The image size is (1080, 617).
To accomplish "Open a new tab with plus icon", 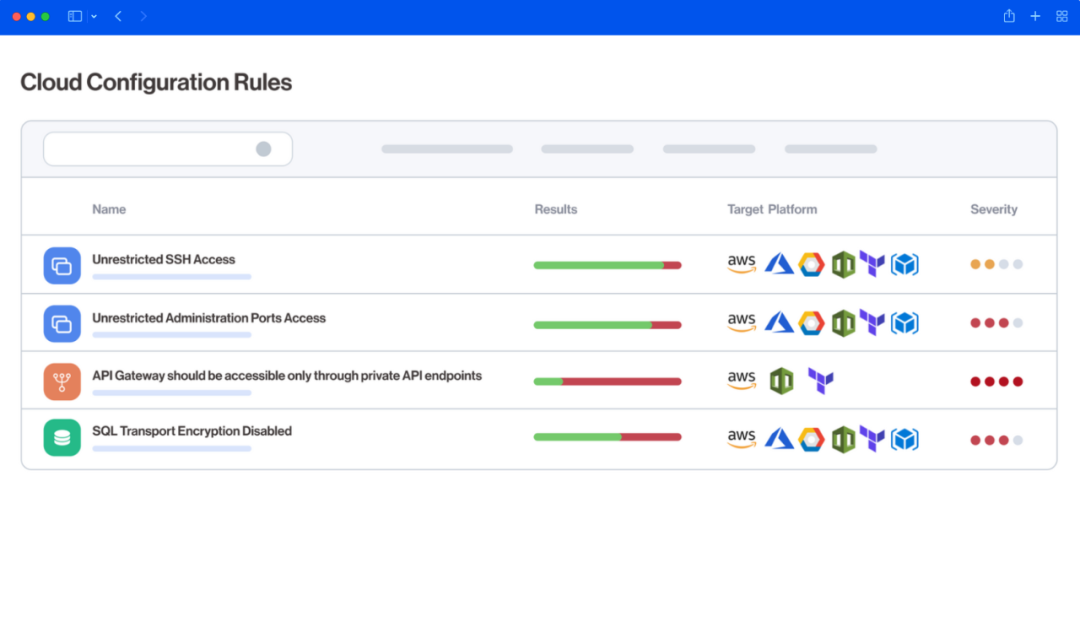I will pyautogui.click(x=1035, y=16).
